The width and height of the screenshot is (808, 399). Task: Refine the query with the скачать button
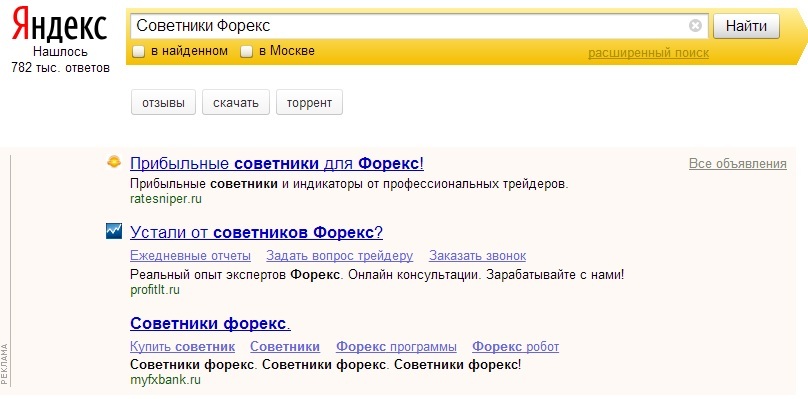tap(236, 103)
